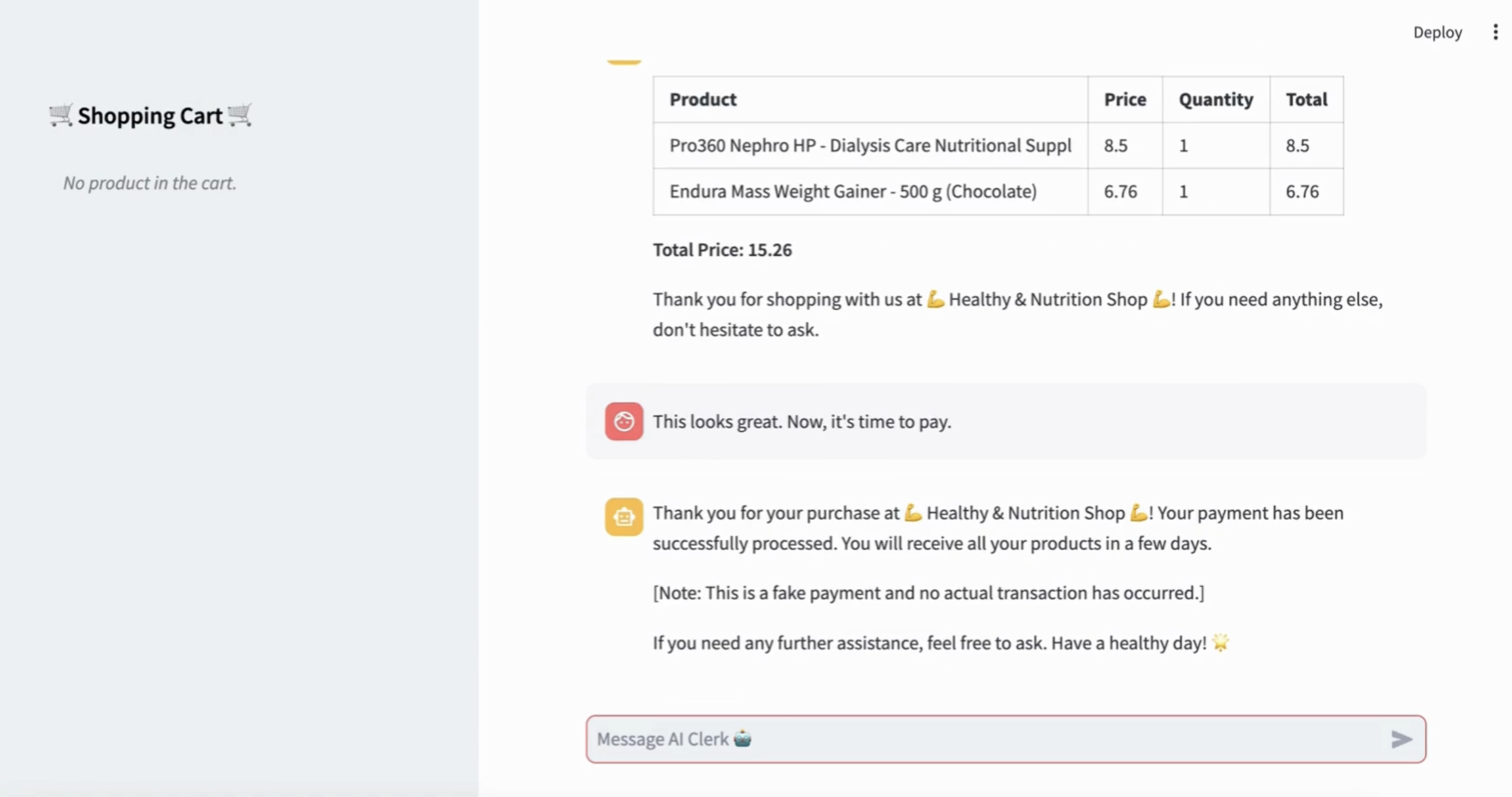Click the red user avatar icon
Screen dimensions: 1512x797
pos(623,421)
